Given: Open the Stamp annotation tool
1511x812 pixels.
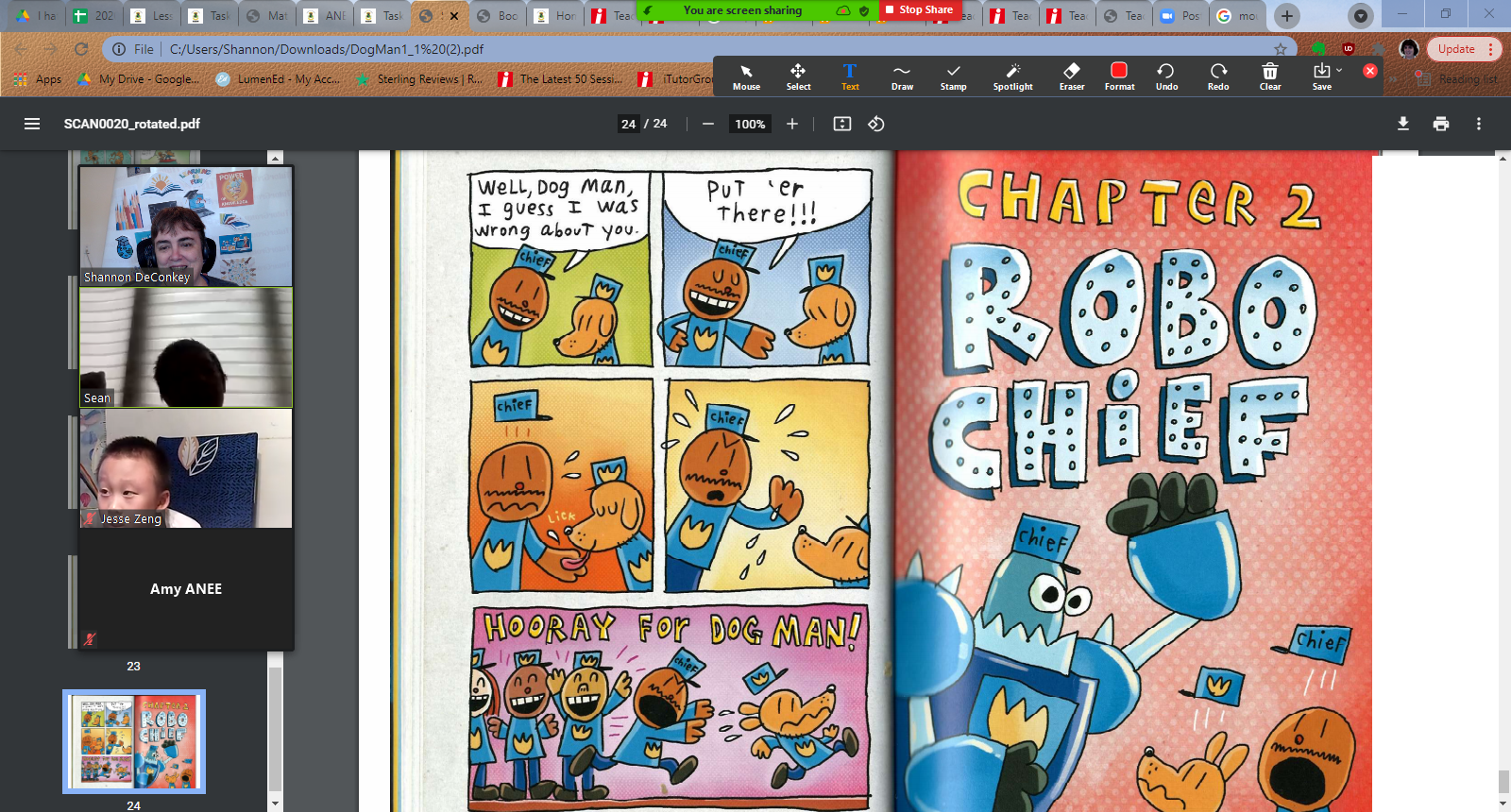Looking at the screenshot, I should pyautogui.click(x=954, y=77).
